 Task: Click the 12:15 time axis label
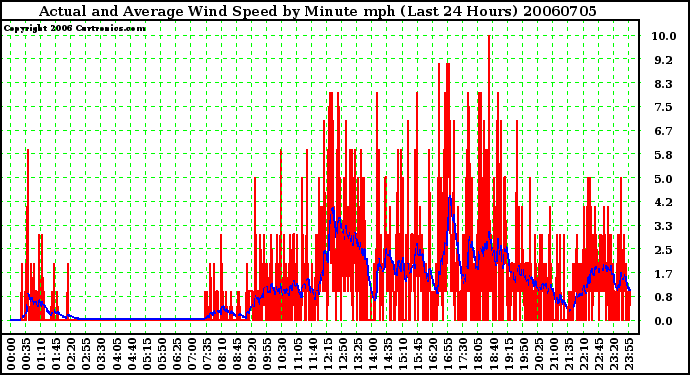pos(327,354)
